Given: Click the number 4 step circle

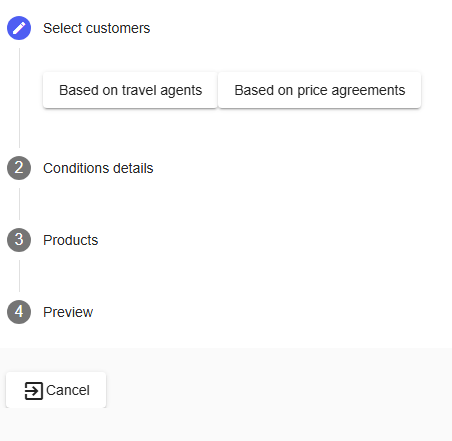Looking at the screenshot, I should tap(19, 312).
